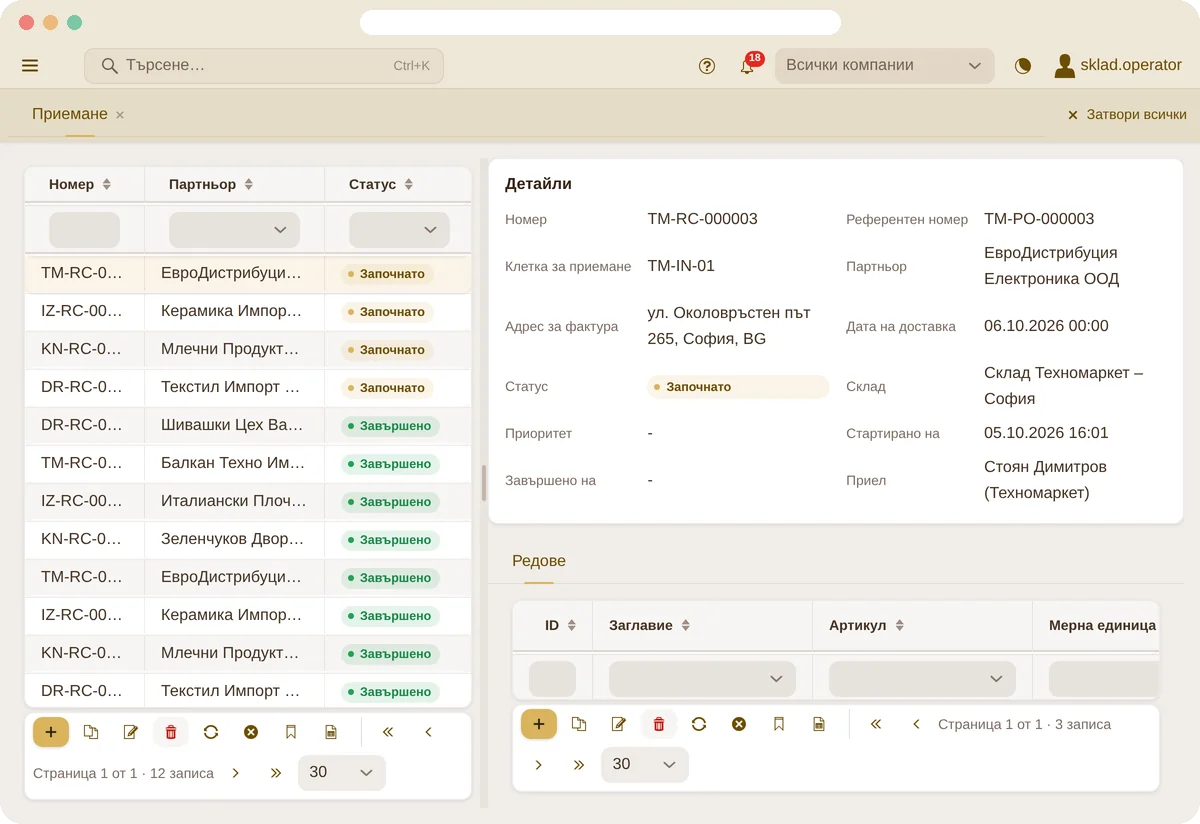This screenshot has width=1200, height=824.
Task: Click the export document icon in the Редове toolbar
Action: coord(819,724)
